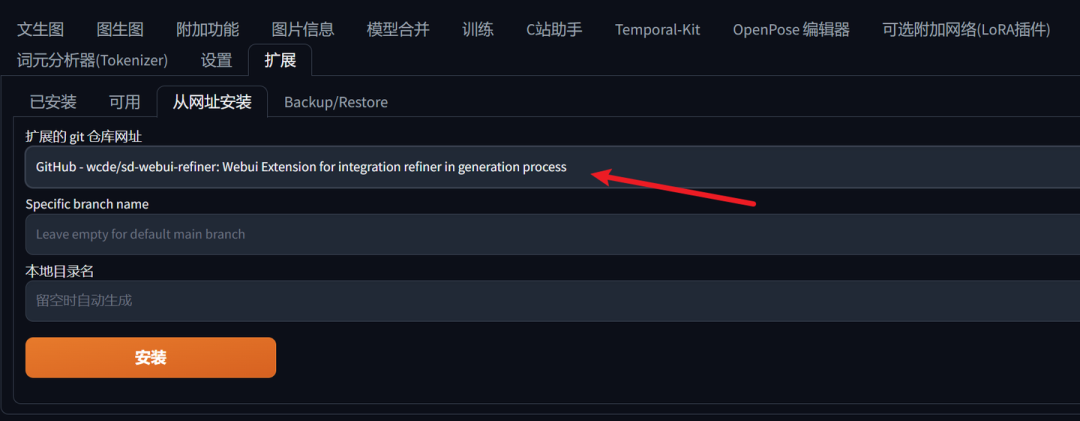This screenshot has width=1080, height=421.
Task: Open the 设置 tab
Action: [216, 60]
